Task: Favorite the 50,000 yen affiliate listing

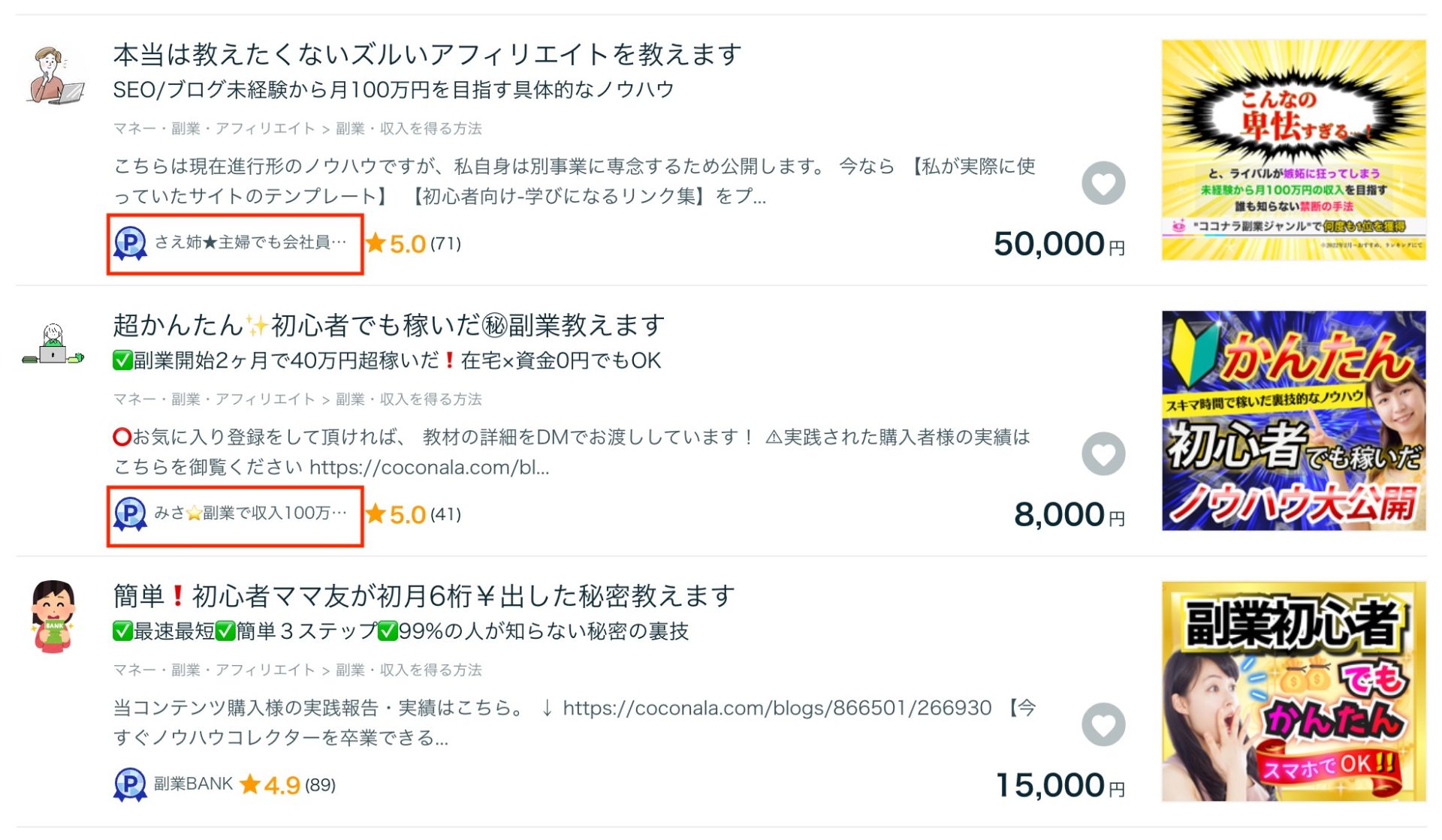Action: (x=1103, y=183)
